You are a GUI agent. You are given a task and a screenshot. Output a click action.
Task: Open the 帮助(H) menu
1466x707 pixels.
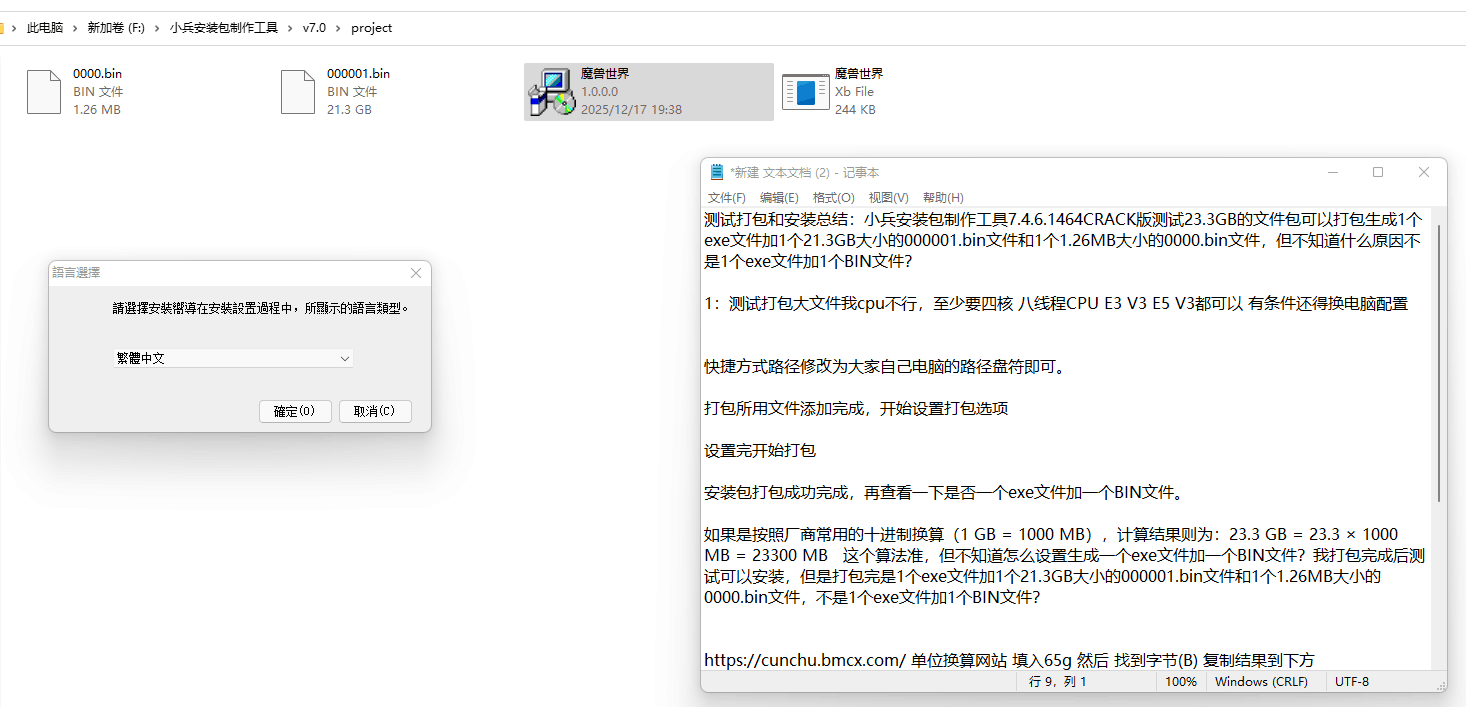[x=942, y=197]
